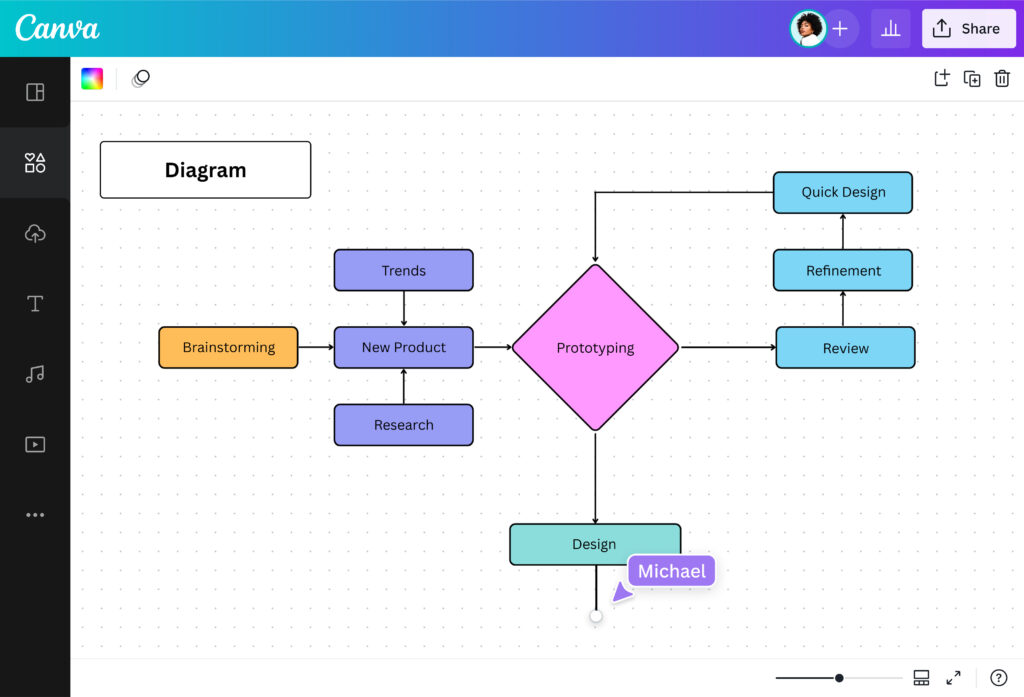Click the zoom slider handle
The image size is (1024, 697).
(x=839, y=678)
